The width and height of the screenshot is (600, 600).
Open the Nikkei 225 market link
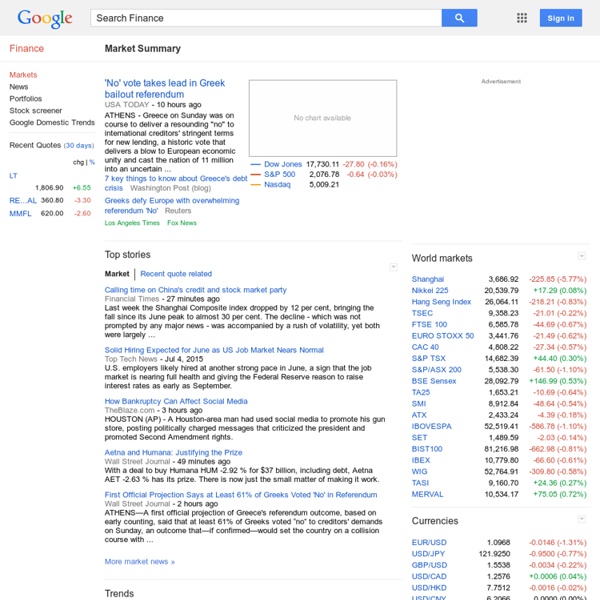point(430,290)
